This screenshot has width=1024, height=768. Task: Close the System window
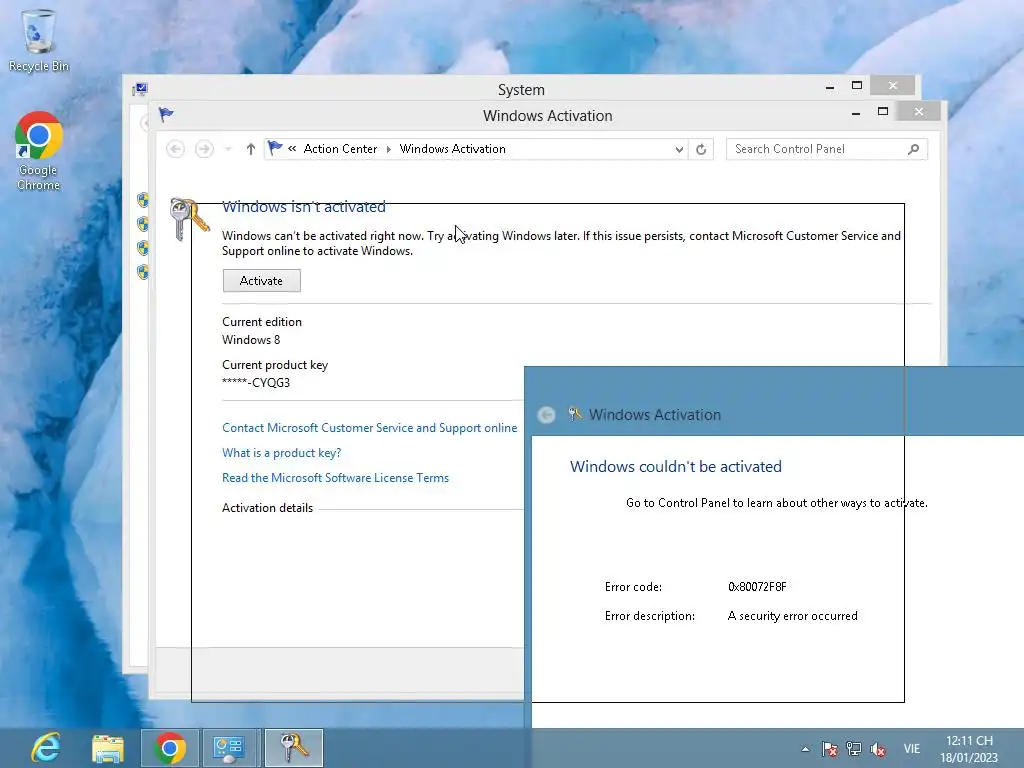pos(893,86)
